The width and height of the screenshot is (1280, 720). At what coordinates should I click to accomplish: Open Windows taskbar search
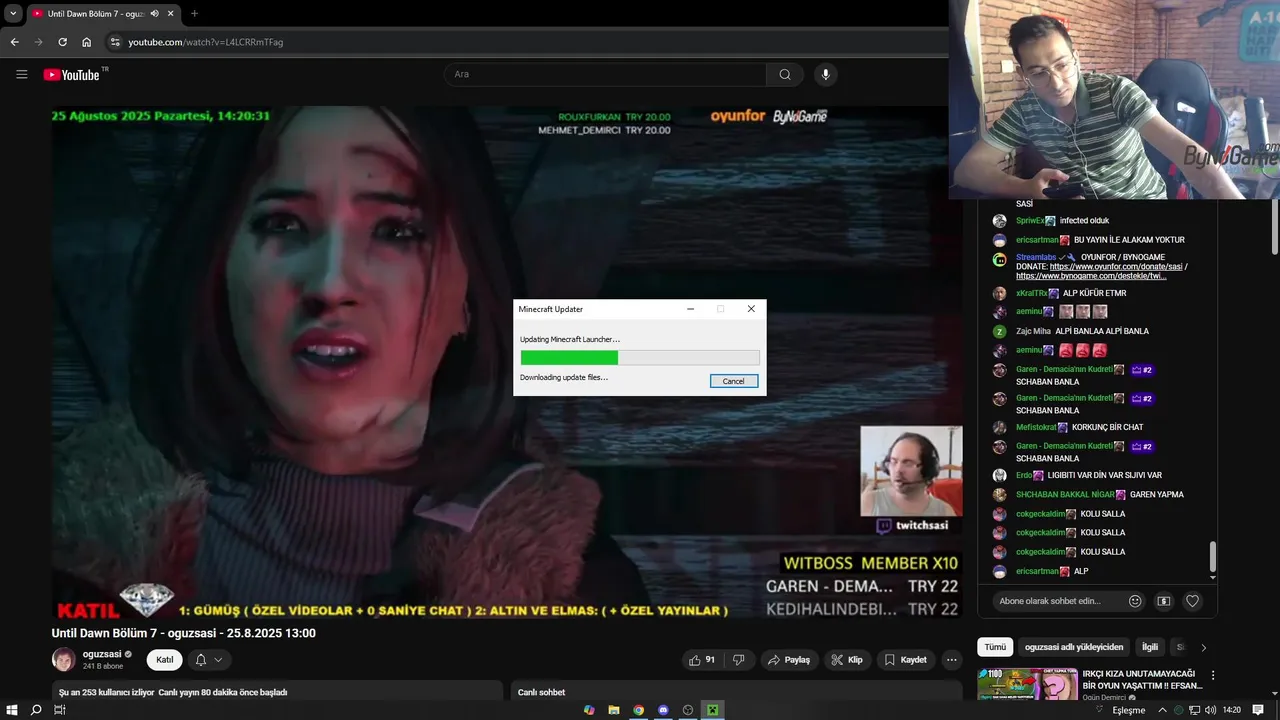pos(36,710)
